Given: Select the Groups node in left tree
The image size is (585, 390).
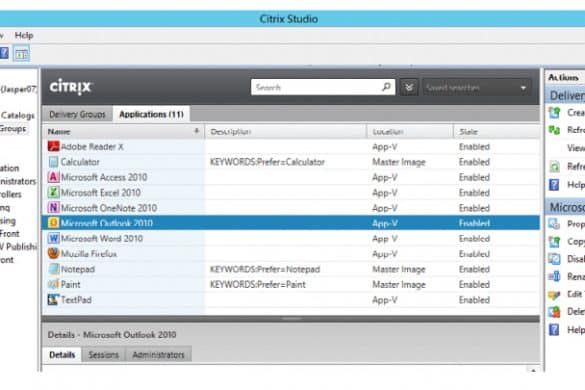Looking at the screenshot, I should (x=13, y=128).
